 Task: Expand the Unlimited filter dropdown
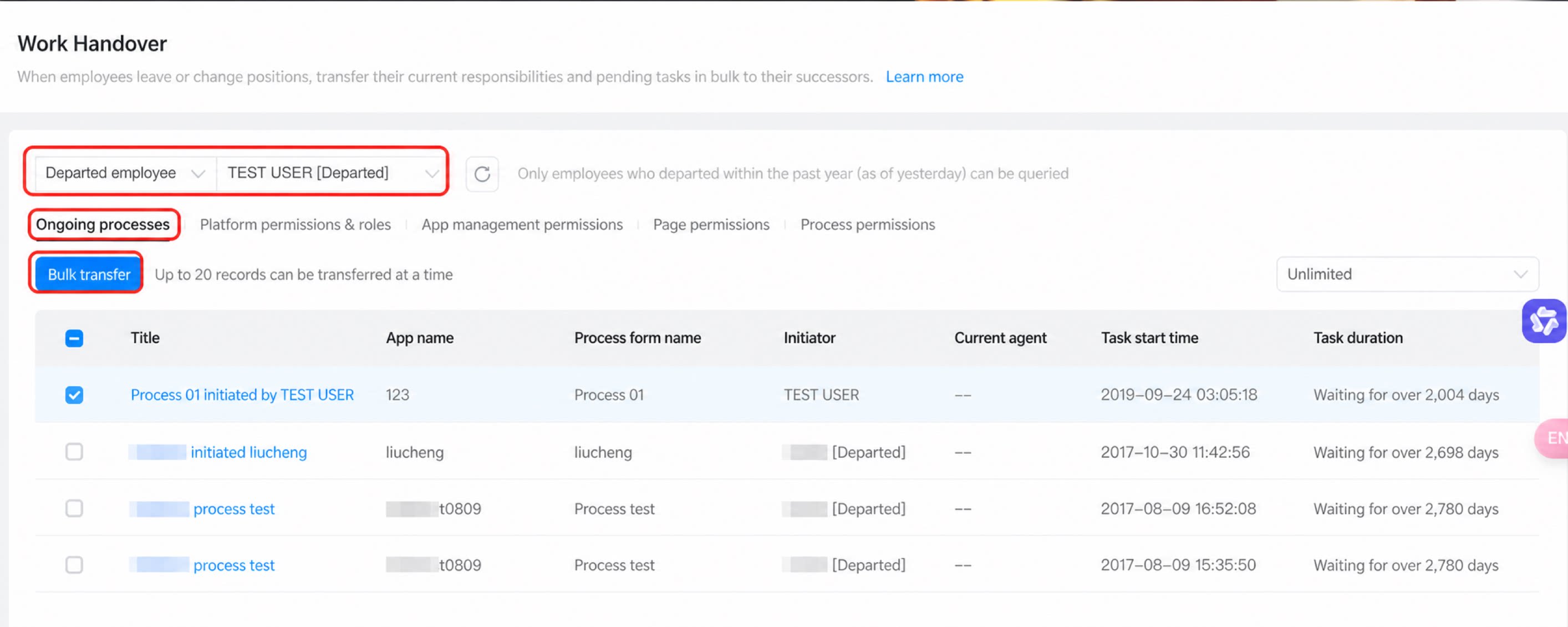pyautogui.click(x=1407, y=274)
